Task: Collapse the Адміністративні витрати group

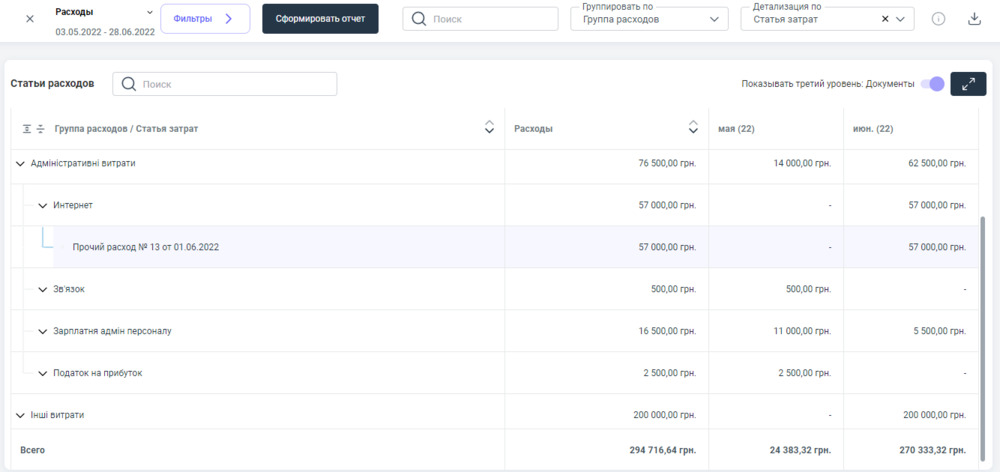Action: (x=20, y=163)
